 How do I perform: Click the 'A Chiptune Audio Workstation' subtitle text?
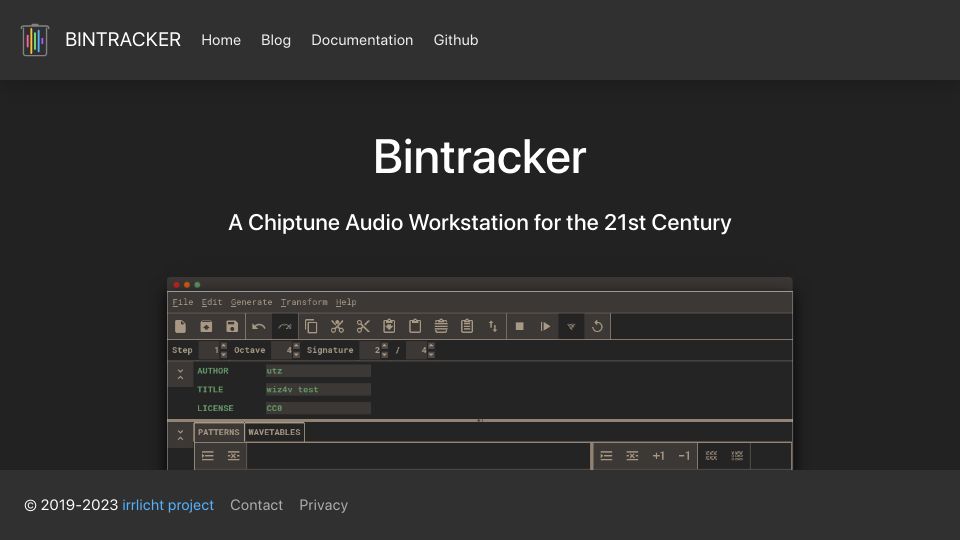pyautogui.click(x=377, y=222)
